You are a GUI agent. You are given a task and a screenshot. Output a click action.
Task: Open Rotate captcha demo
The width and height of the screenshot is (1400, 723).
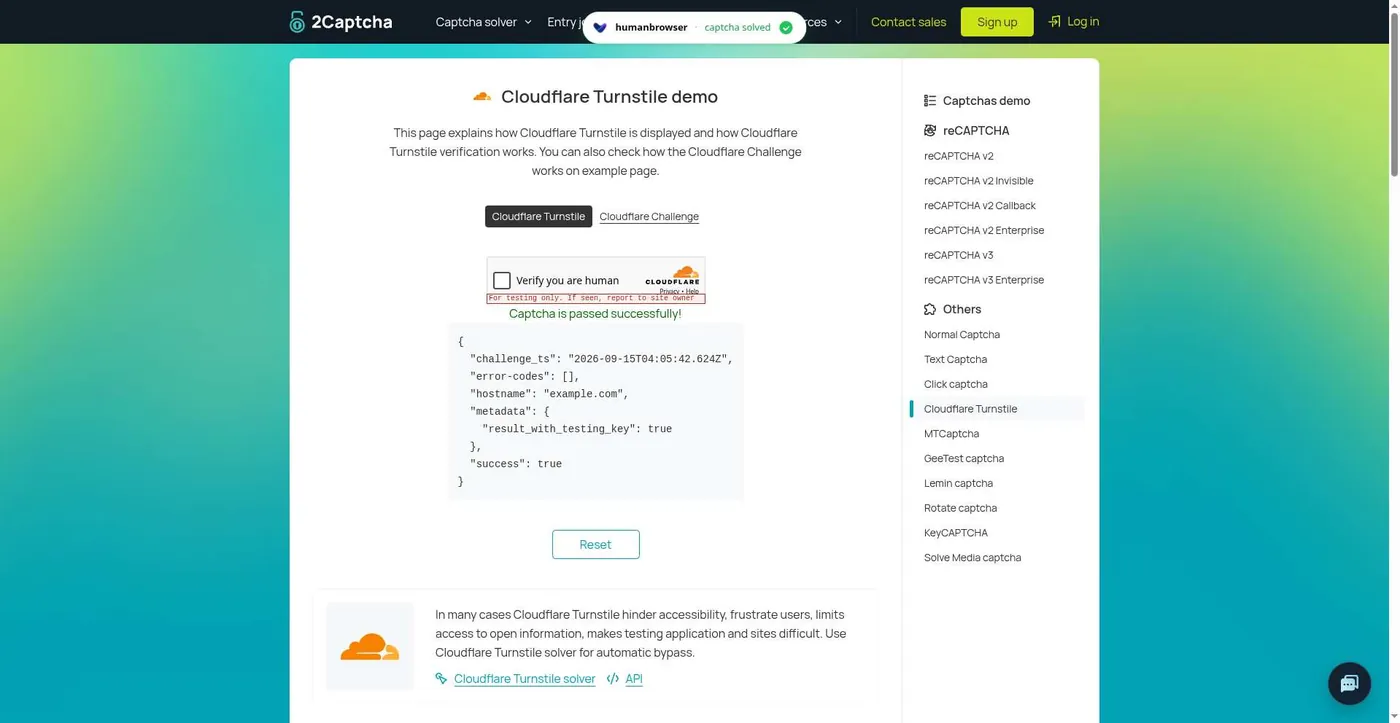pyautogui.click(x=960, y=509)
